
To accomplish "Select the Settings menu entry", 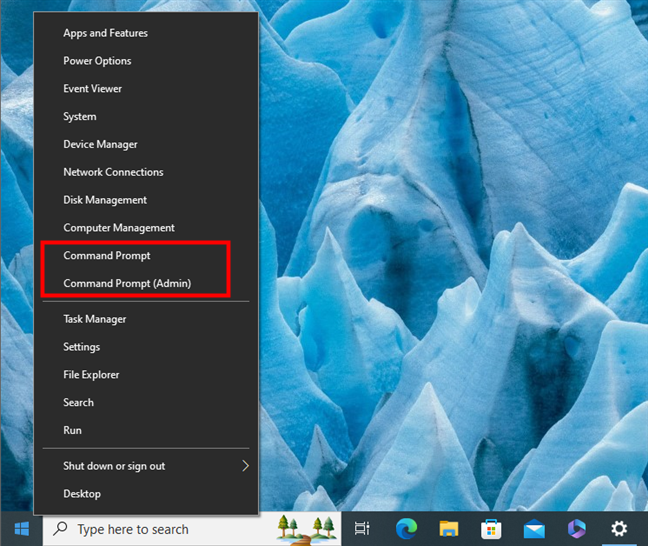I will tap(146, 347).
